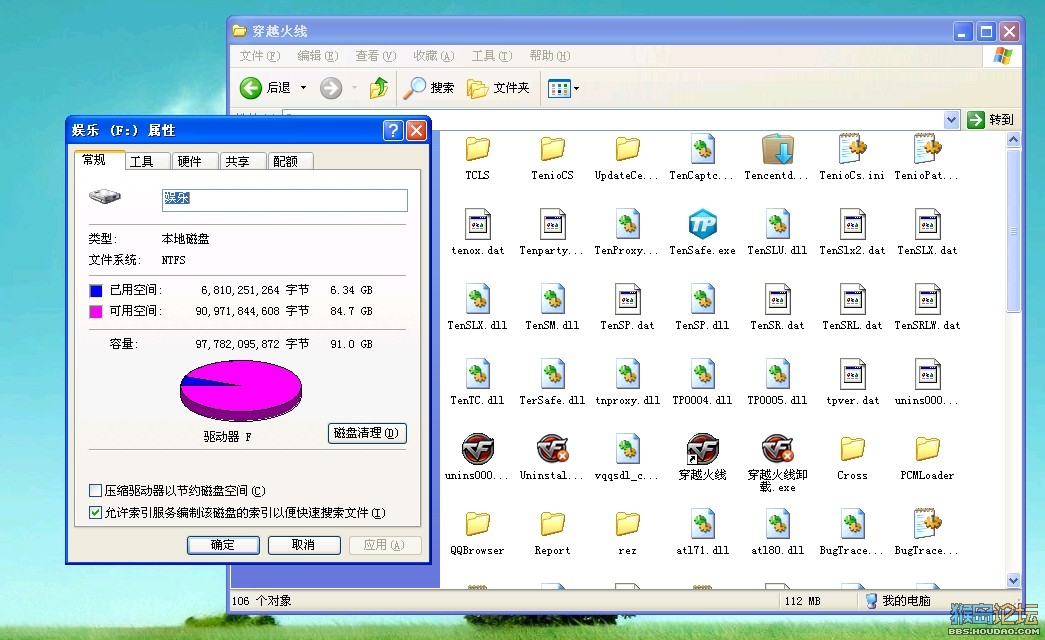Select the TerSafe.dll file icon

click(x=552, y=374)
